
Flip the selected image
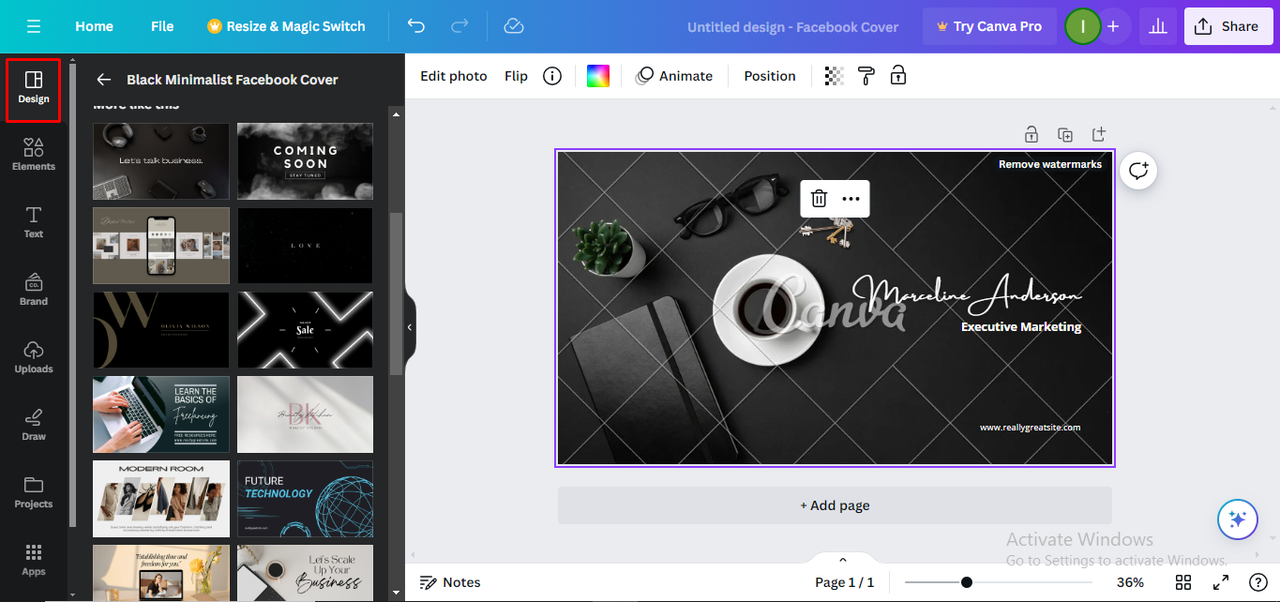coord(516,76)
